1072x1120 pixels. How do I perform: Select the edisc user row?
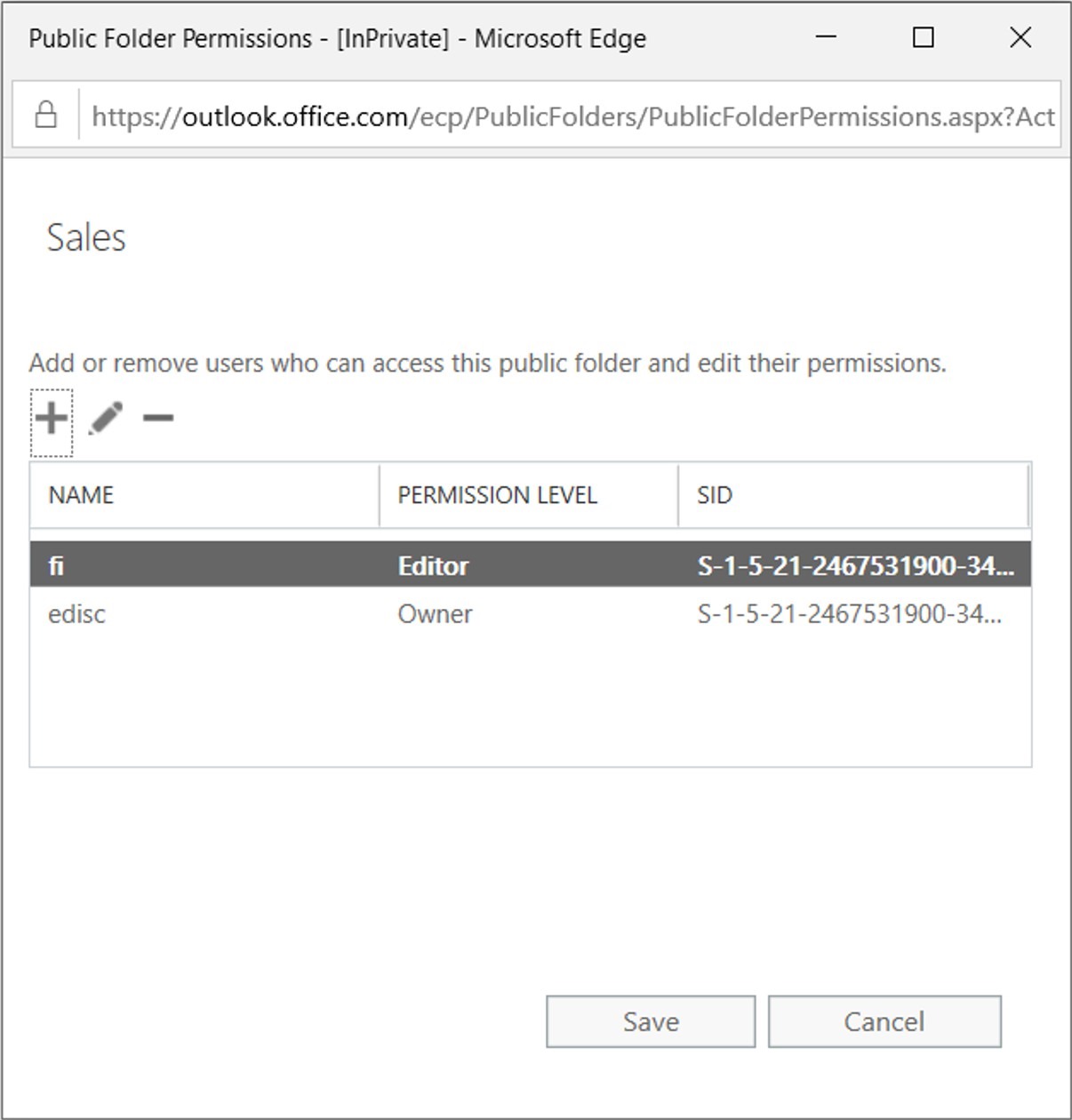[x=531, y=614]
